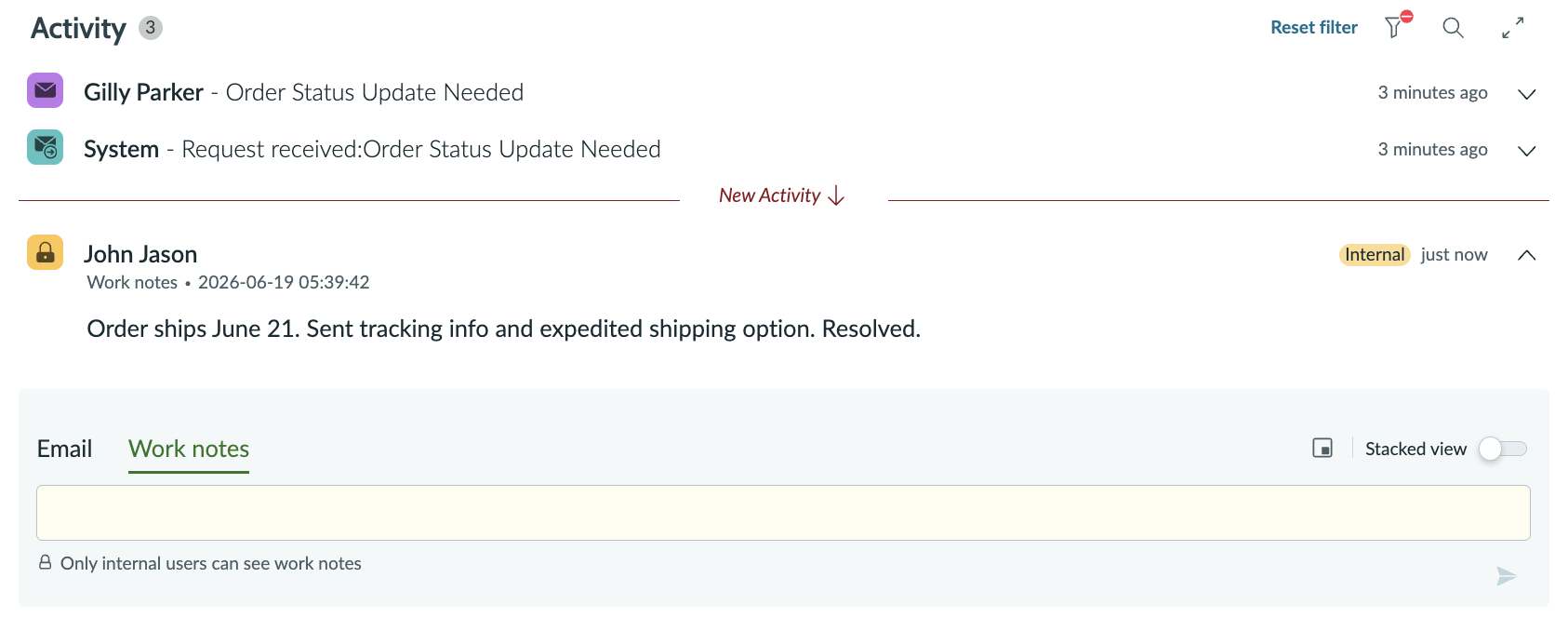Select the Work notes tab
The width and height of the screenshot is (1568, 618).
click(x=189, y=450)
